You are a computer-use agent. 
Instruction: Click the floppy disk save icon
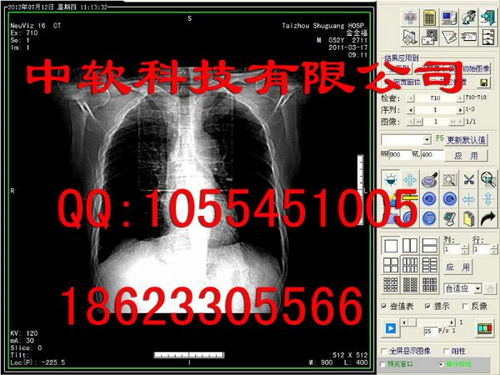point(485,82)
